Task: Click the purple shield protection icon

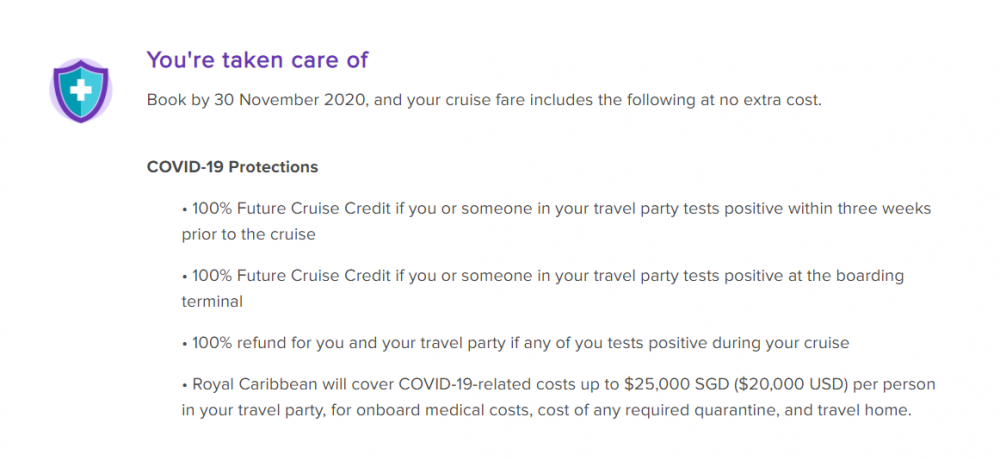Action: [x=81, y=90]
